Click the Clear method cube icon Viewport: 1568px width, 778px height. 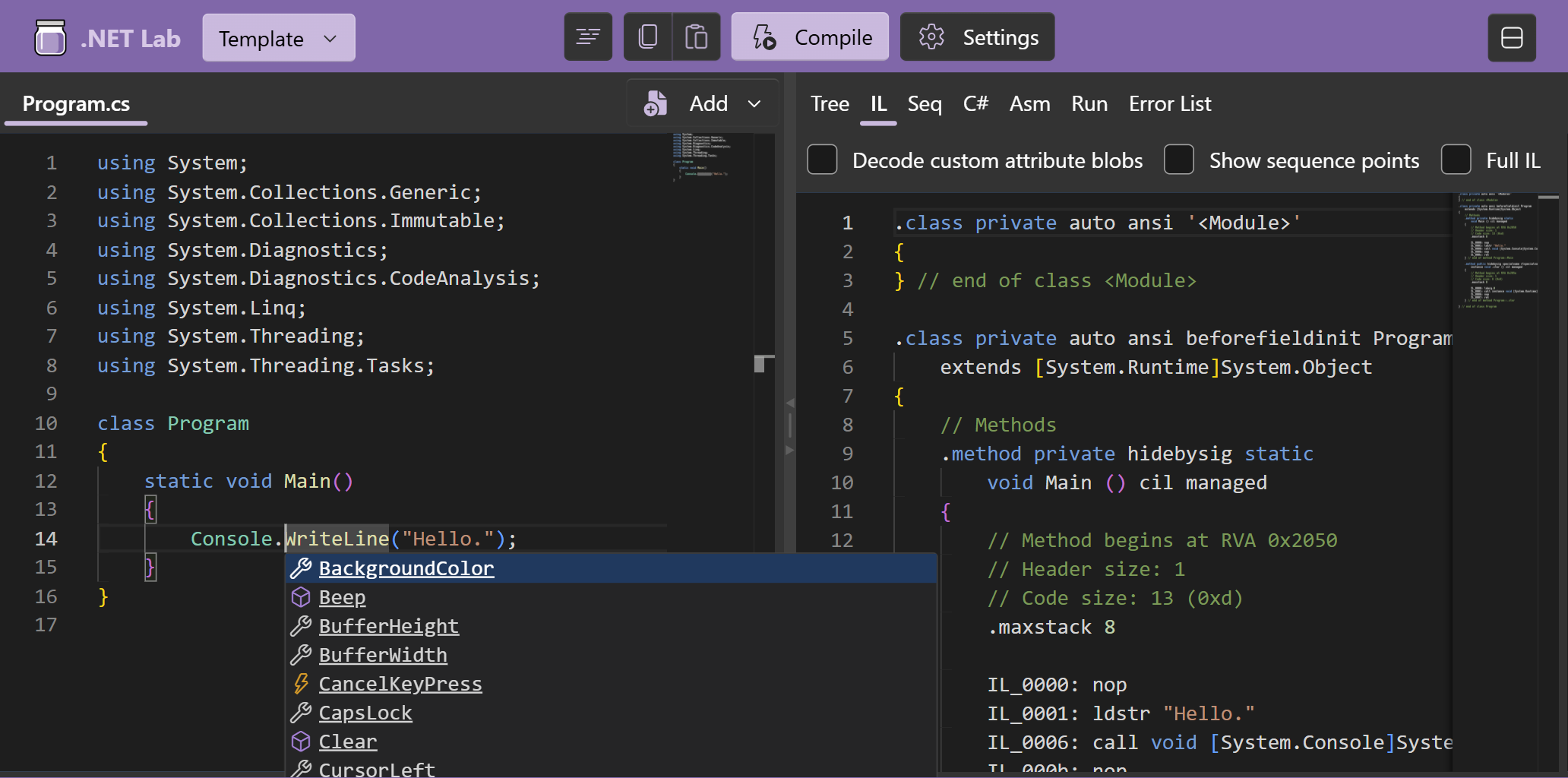[x=301, y=742]
